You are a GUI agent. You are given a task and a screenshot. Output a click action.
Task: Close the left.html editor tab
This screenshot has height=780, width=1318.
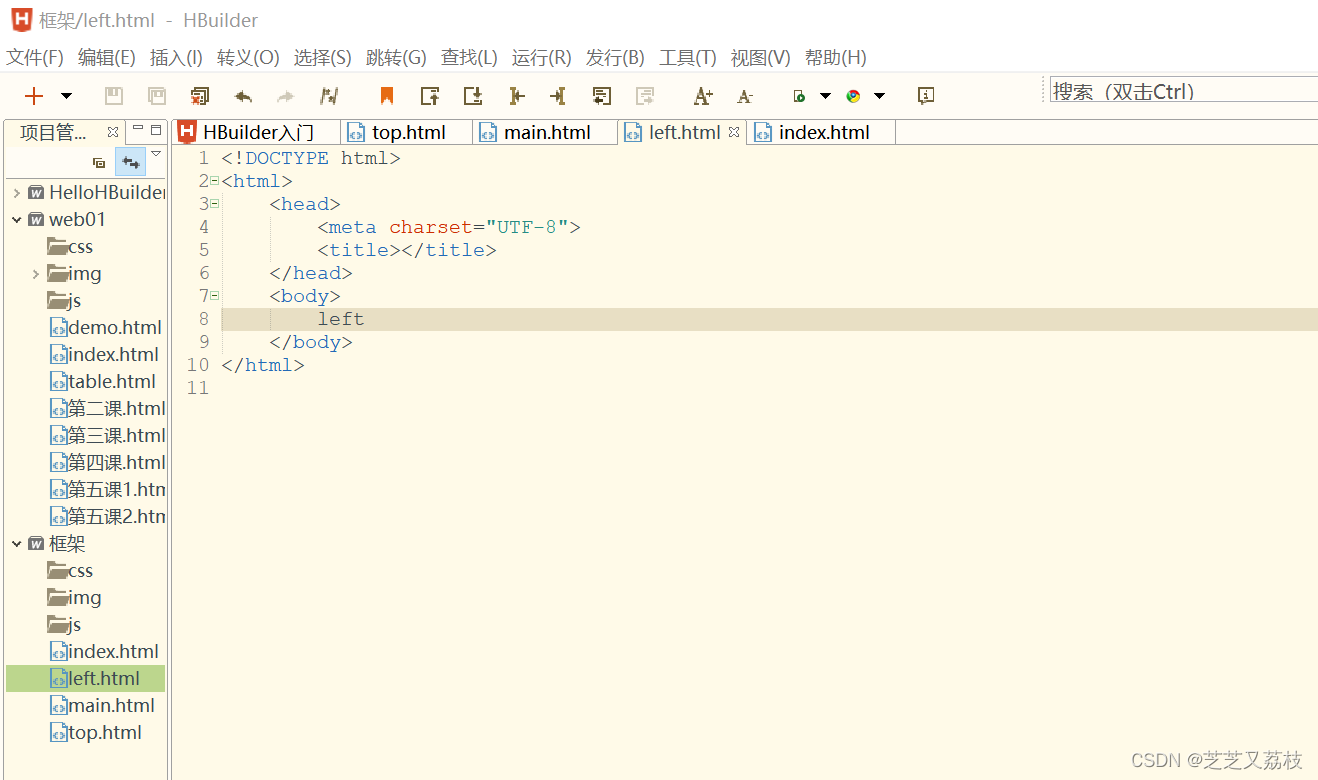pos(733,132)
